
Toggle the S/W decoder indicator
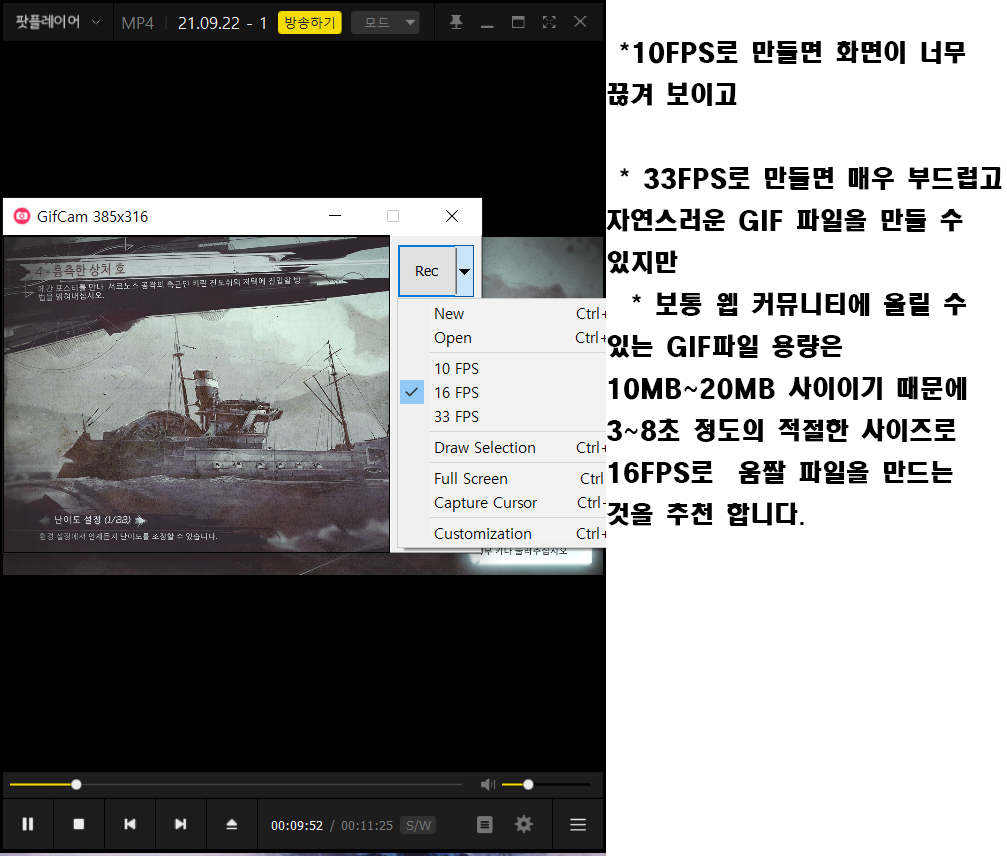click(x=418, y=825)
